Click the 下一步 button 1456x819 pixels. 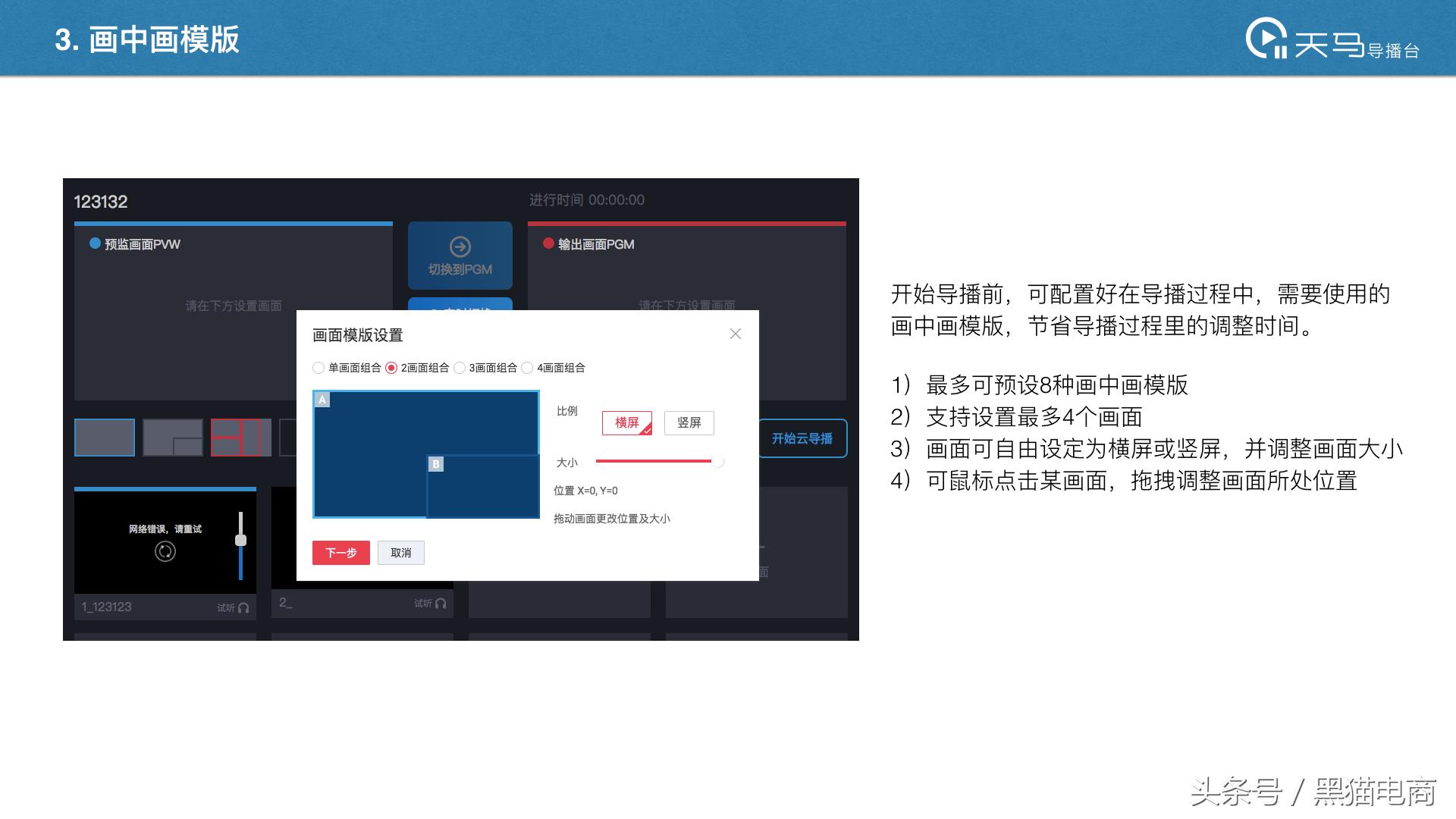[340, 553]
